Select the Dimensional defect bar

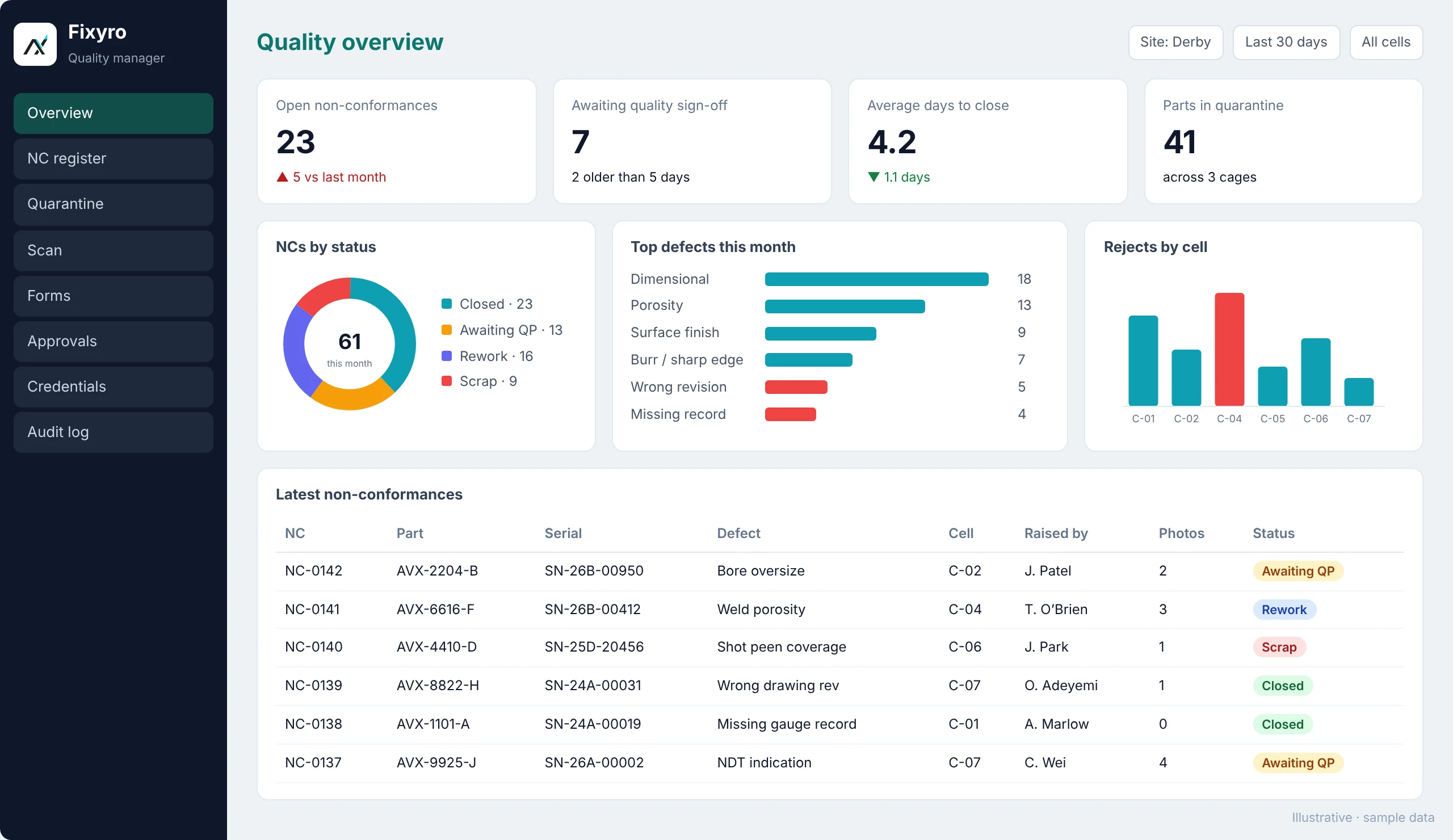(876, 279)
